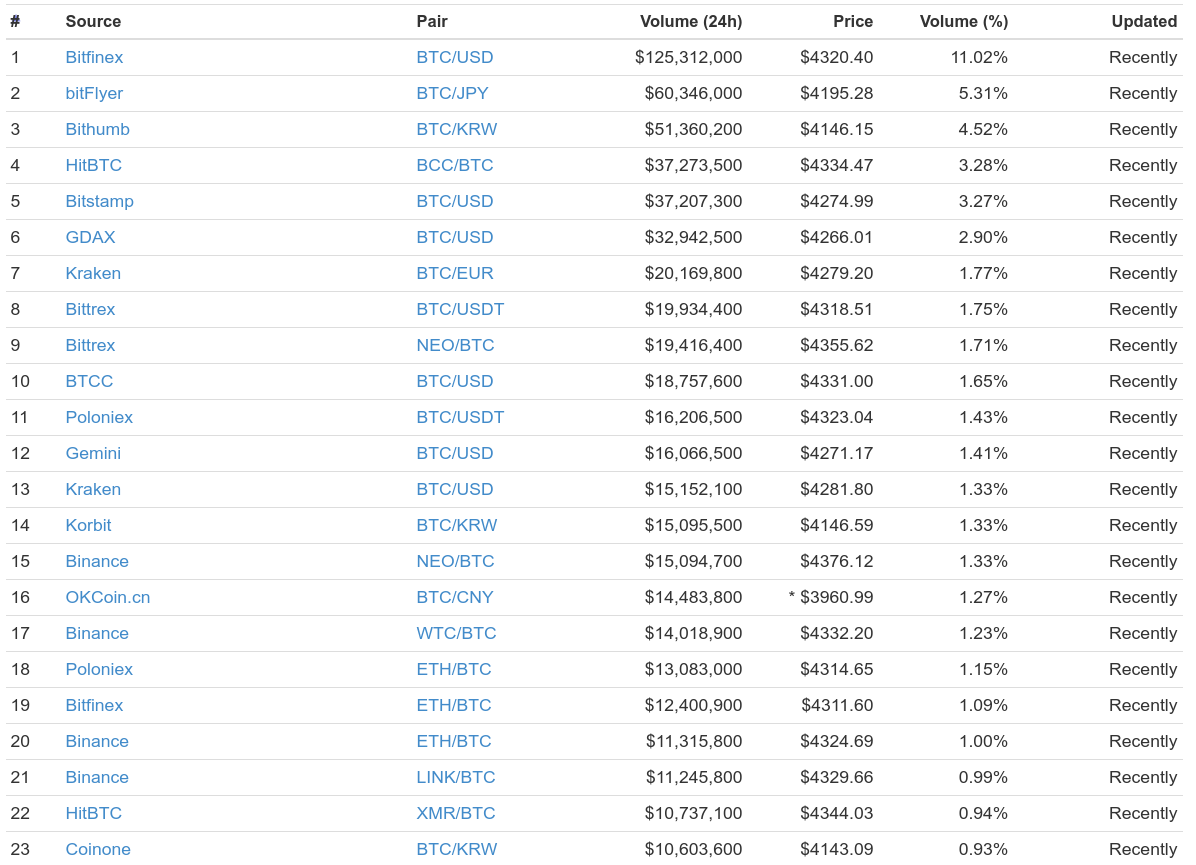The height and width of the screenshot is (865, 1196).
Task: Select the 11.02% volume share cell
Action: 979,57
